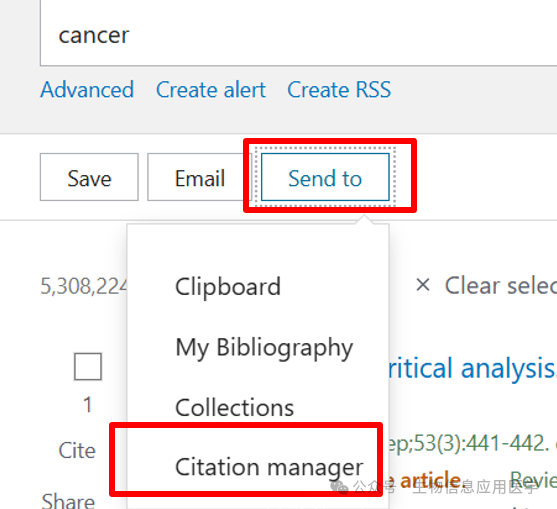The width and height of the screenshot is (557, 509).
Task: Click the 5,308,224 results count text
Action: 84,286
